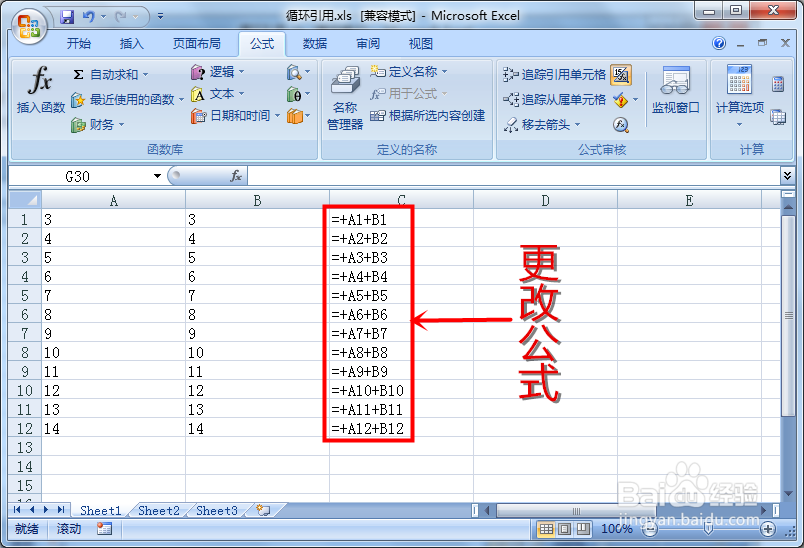The image size is (804, 548).
Task: Undo the last action
Action: click(89, 17)
